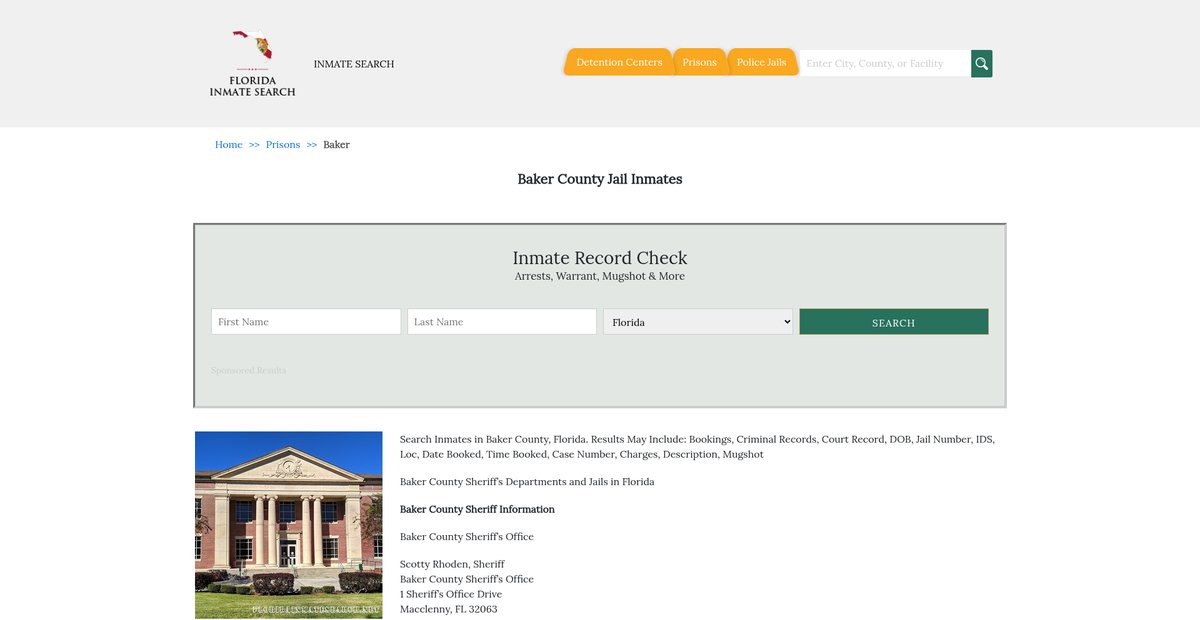This screenshot has height=620, width=1200.
Task: Click the Scotty Rhoden, Sheriff text
Action: (452, 564)
